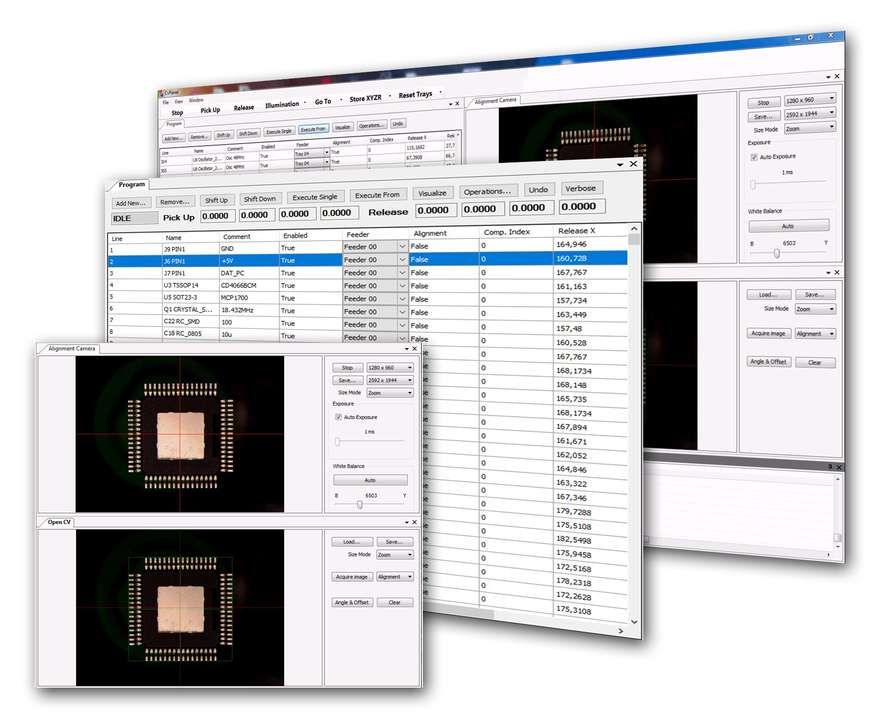
Task: Open the Feeder dropdown on the C22 RC_SMD row
Action: click(402, 325)
